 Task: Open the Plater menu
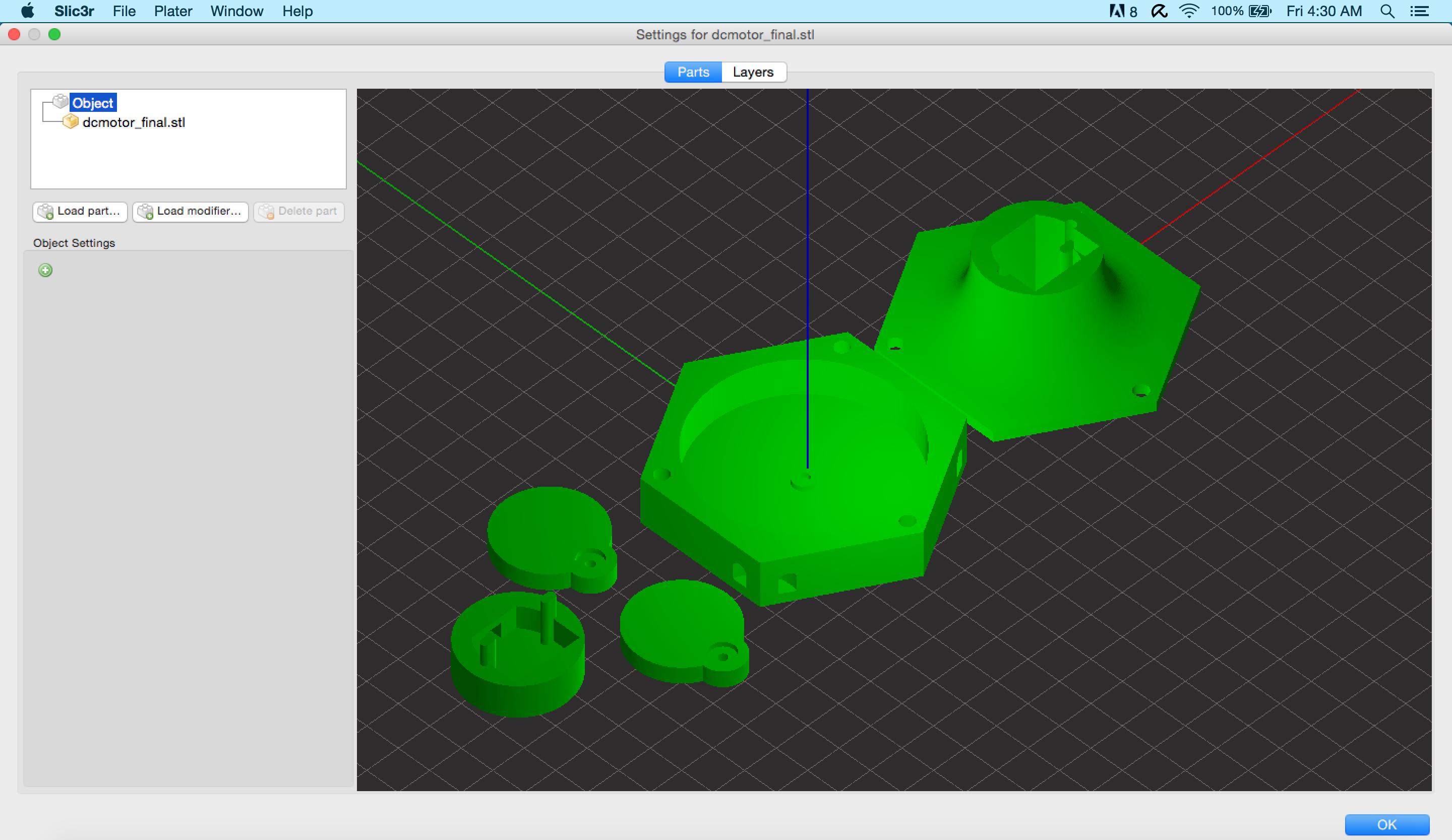coord(173,11)
